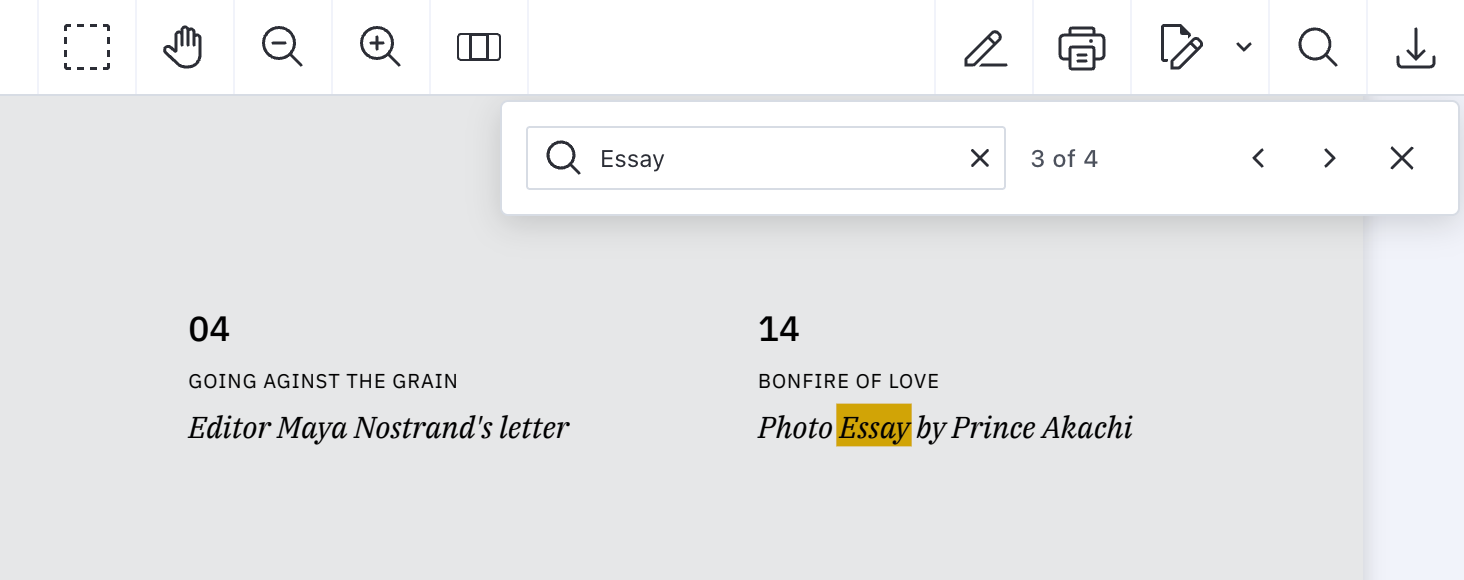
Task: Go to next search match
Action: pyautogui.click(x=1329, y=158)
